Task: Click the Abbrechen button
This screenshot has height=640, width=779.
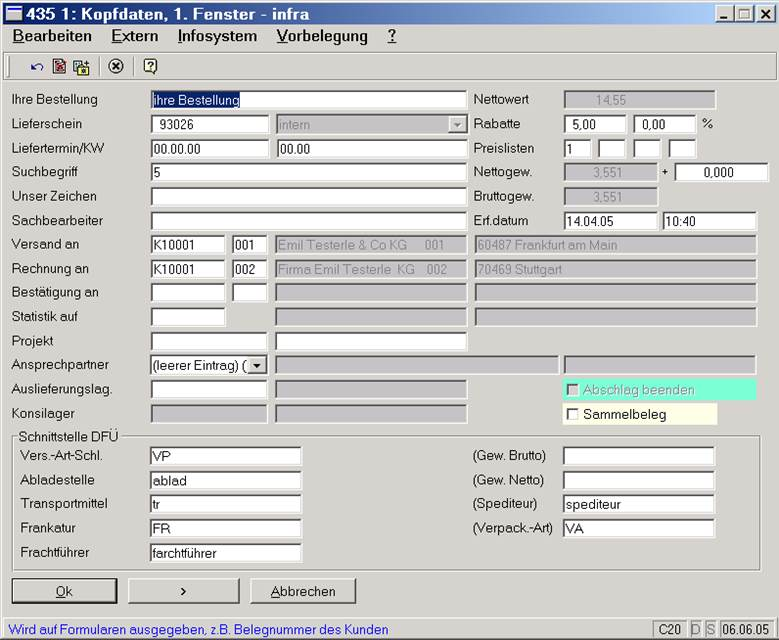Action: pyautogui.click(x=303, y=591)
